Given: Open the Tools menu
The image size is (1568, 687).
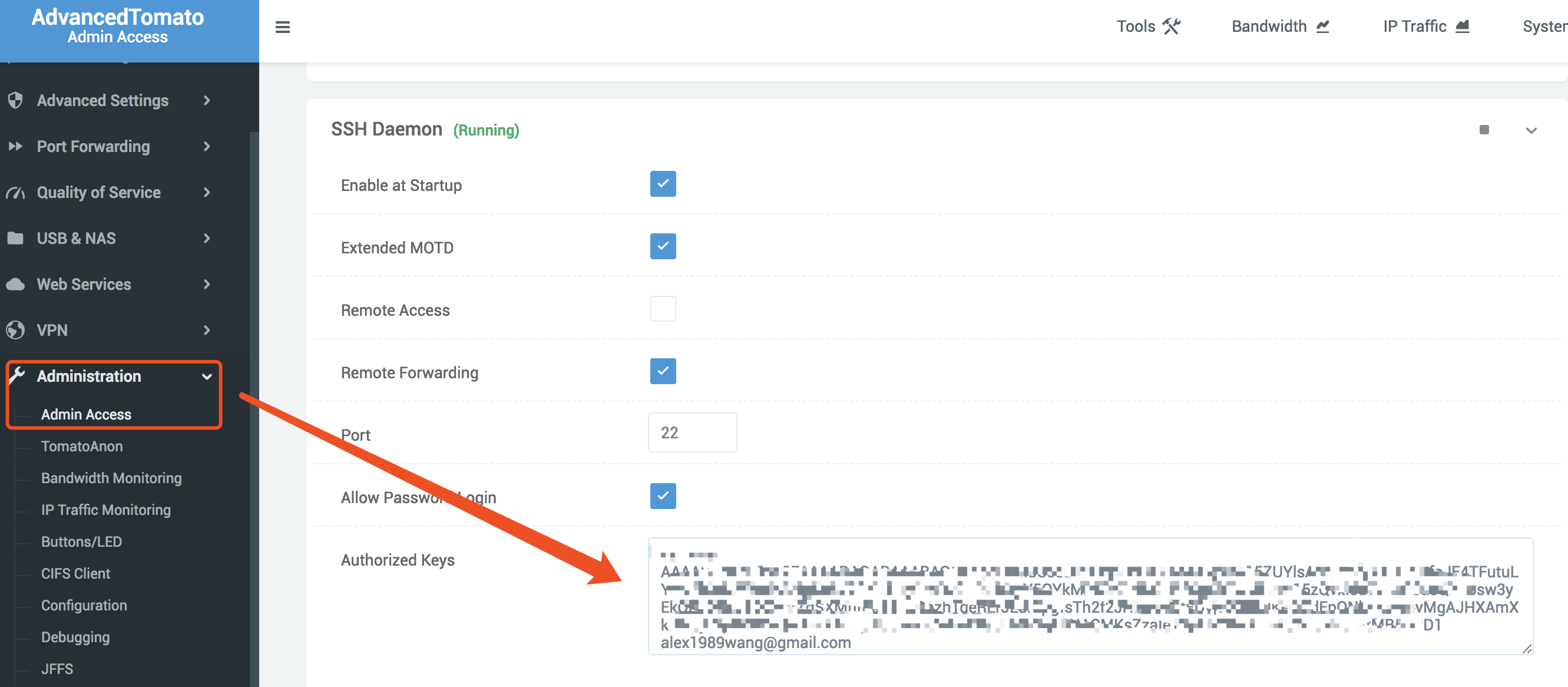Looking at the screenshot, I should coord(1148,26).
